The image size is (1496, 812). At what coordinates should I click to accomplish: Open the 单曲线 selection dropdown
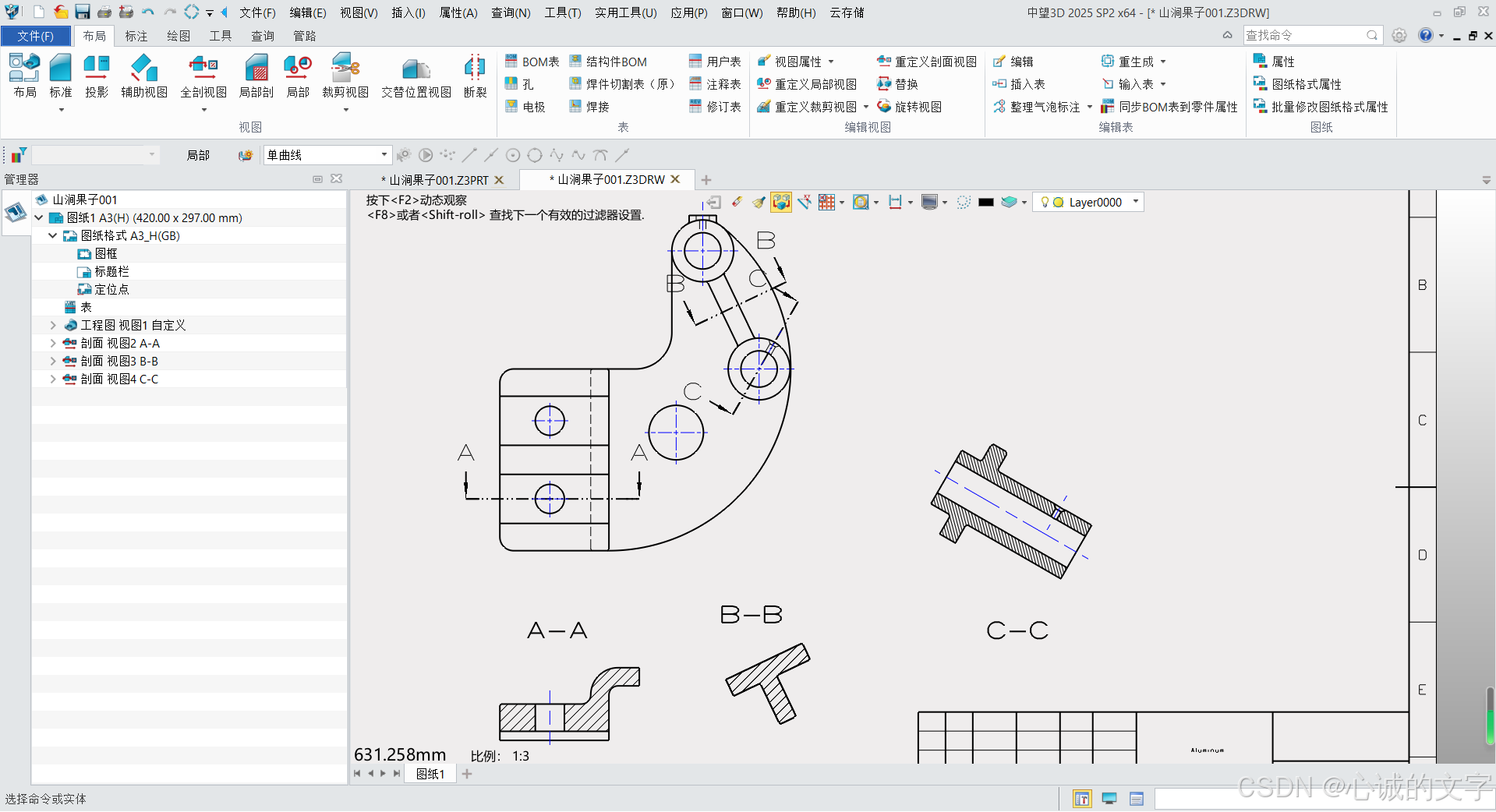[x=384, y=155]
